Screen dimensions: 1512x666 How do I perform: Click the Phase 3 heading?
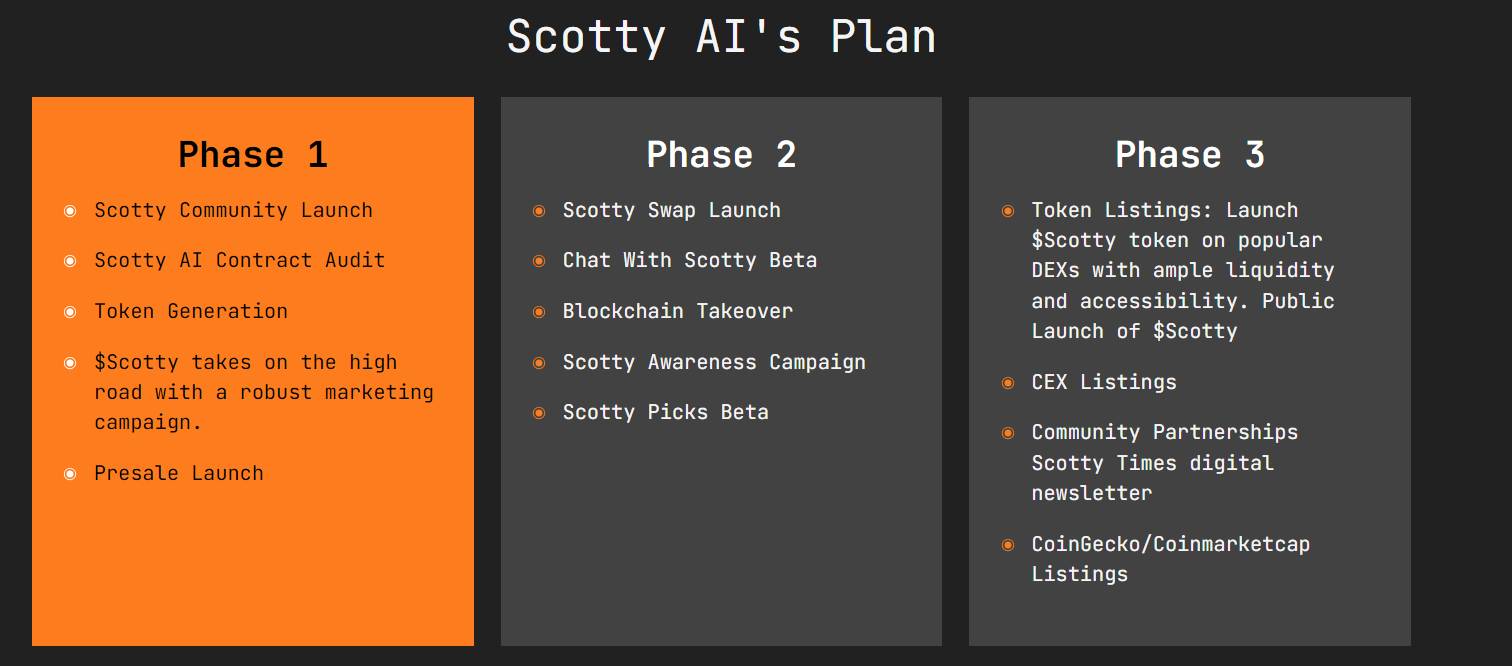click(x=1190, y=155)
